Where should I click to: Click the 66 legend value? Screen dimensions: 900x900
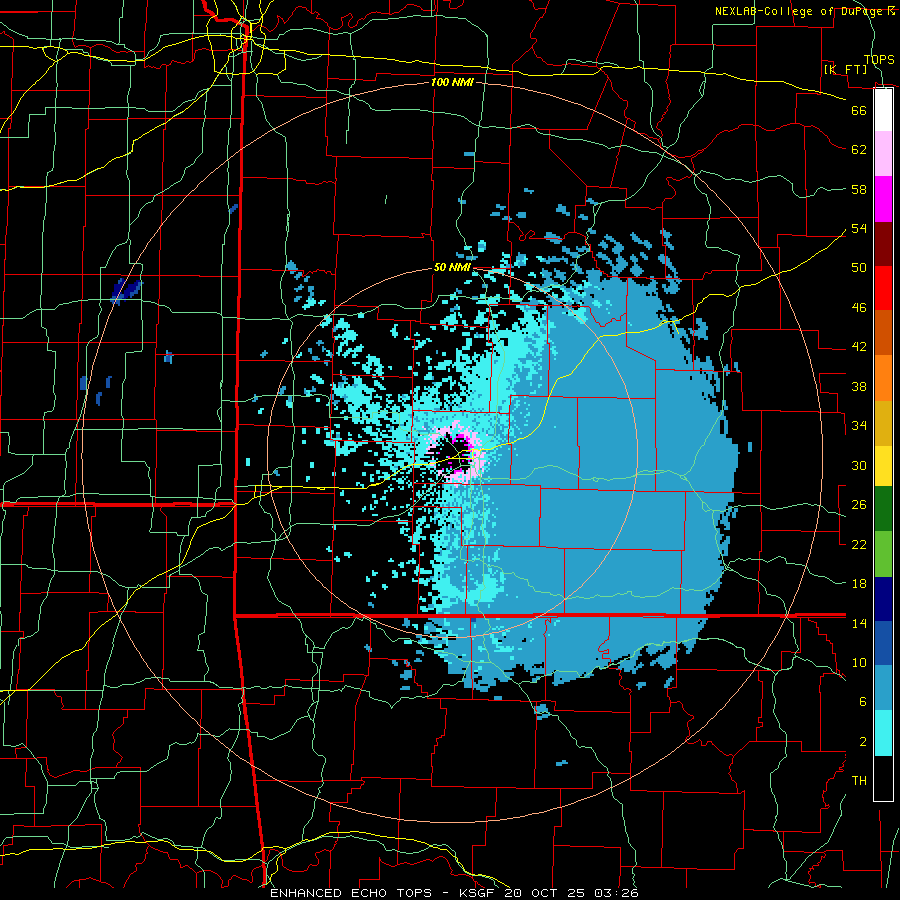[x=859, y=110]
